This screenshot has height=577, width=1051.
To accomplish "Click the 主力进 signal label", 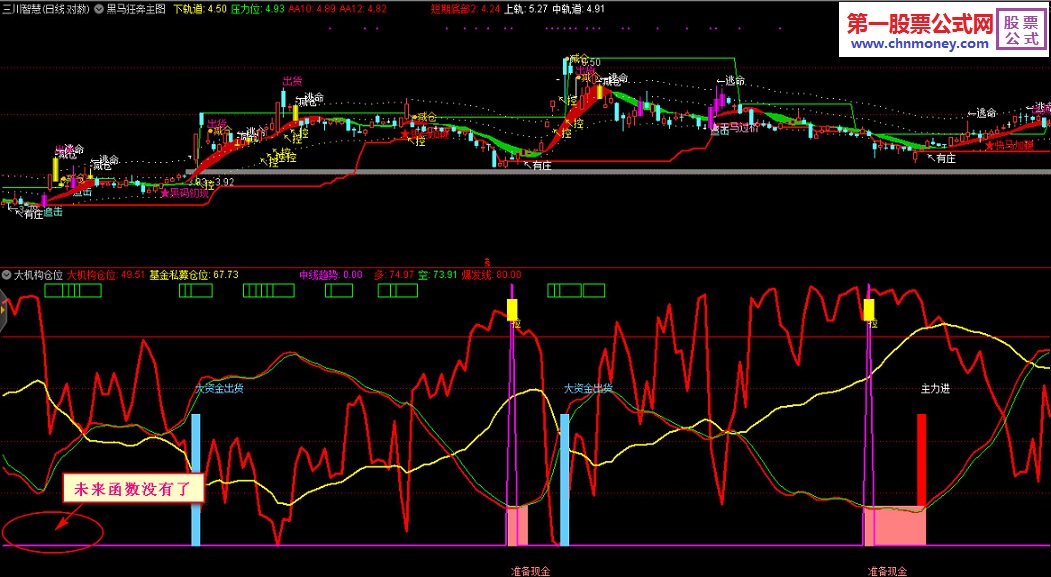I will point(935,389).
